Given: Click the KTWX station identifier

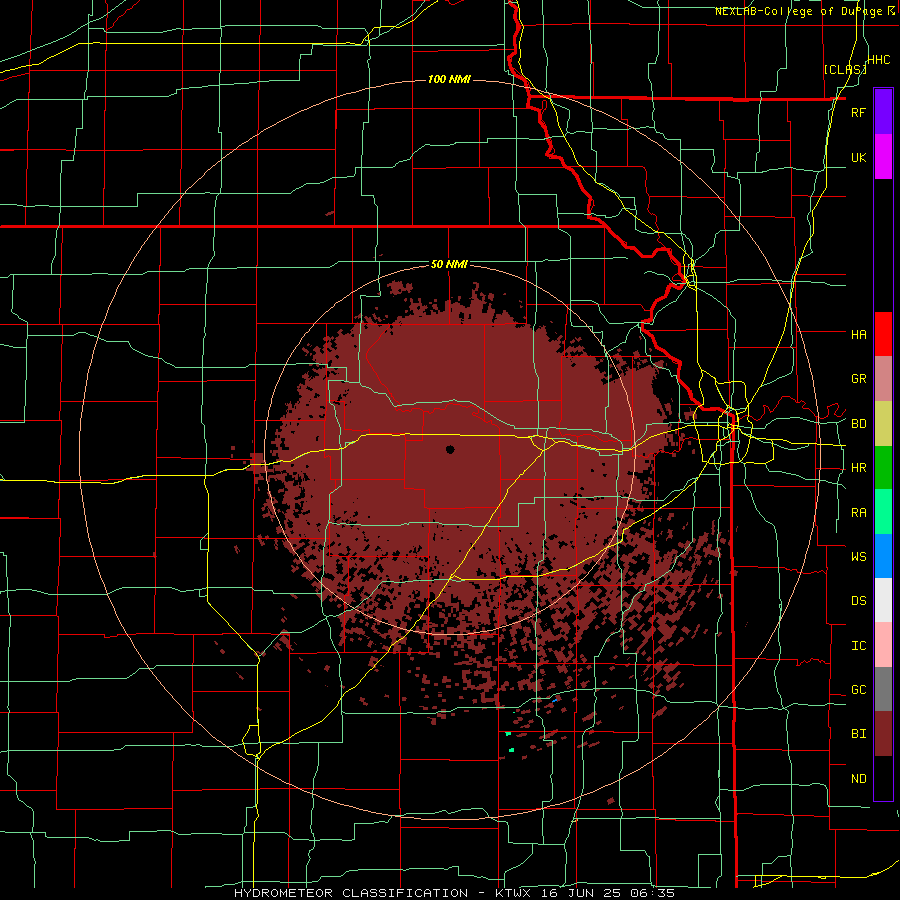Looking at the screenshot, I should (515, 893).
